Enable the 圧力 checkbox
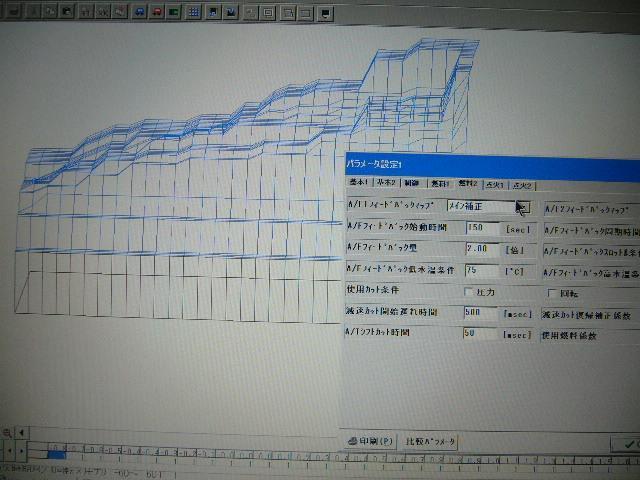Image resolution: width=640 pixels, height=480 pixels. coord(468,292)
